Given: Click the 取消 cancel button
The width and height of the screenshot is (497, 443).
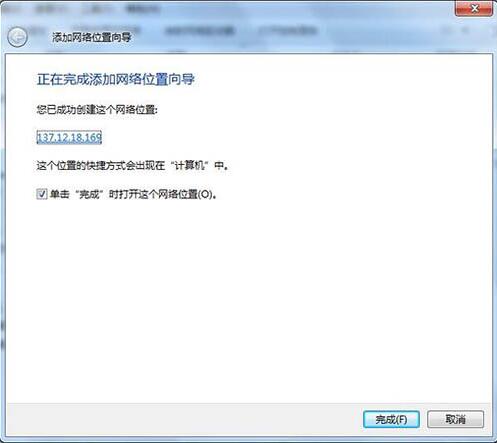Looking at the screenshot, I should point(455,419).
